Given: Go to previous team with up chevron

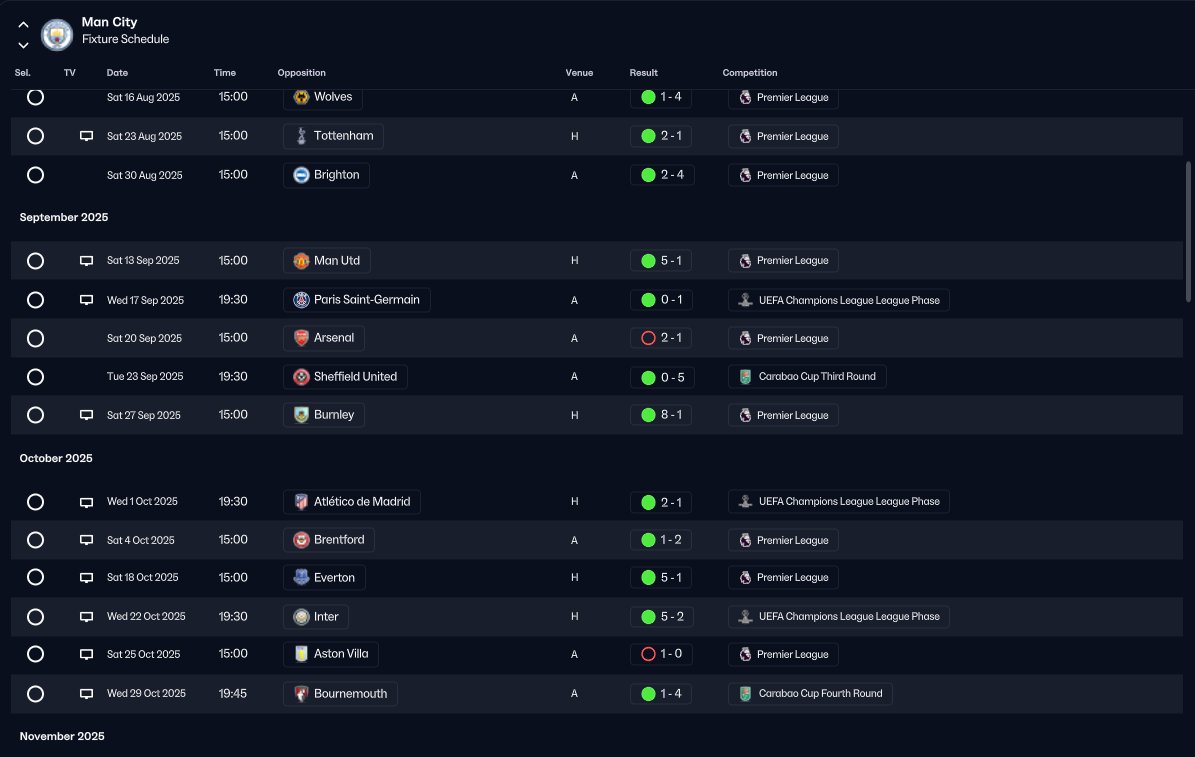Looking at the screenshot, I should [24, 24].
